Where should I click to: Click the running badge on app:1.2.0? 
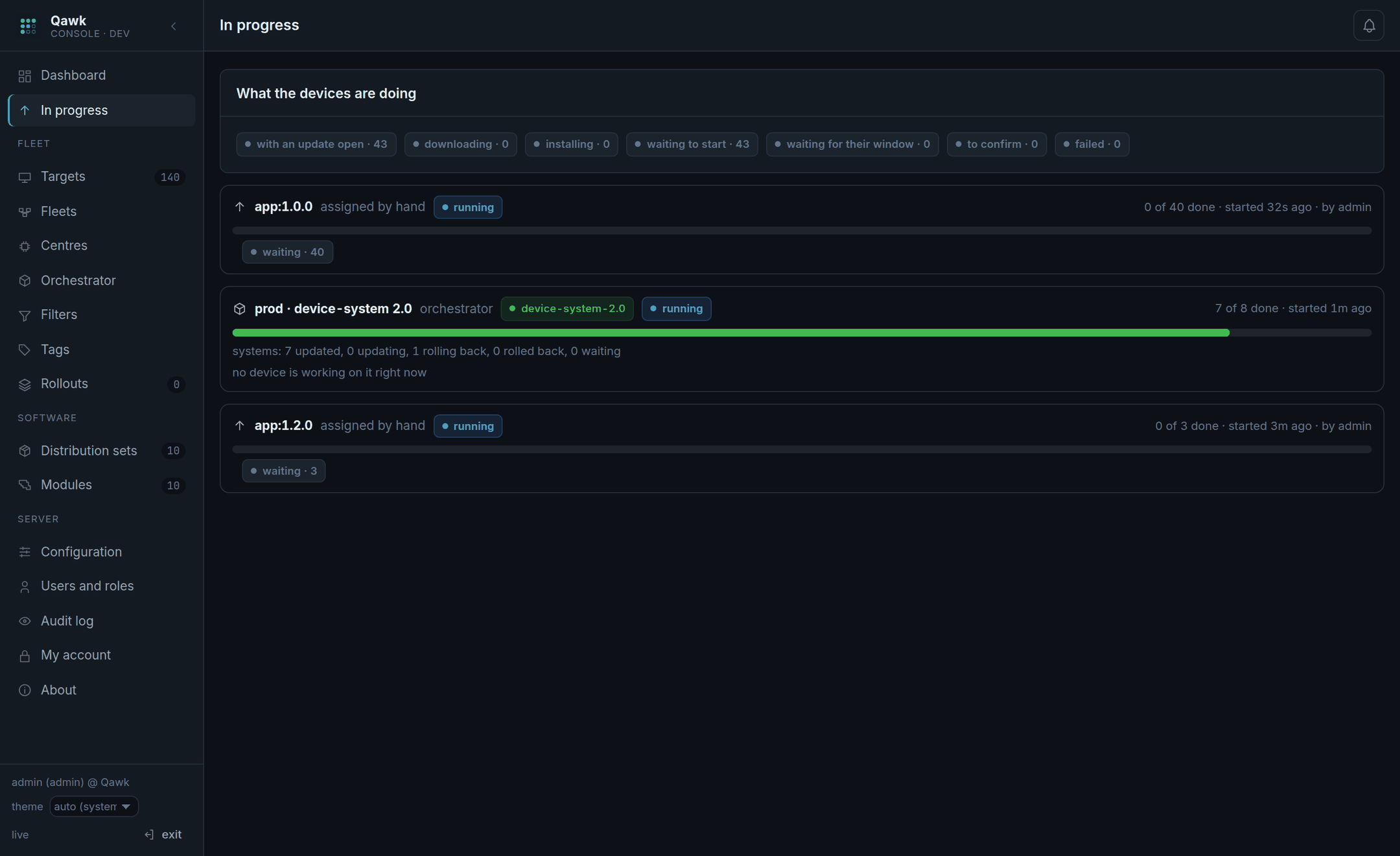pos(467,426)
